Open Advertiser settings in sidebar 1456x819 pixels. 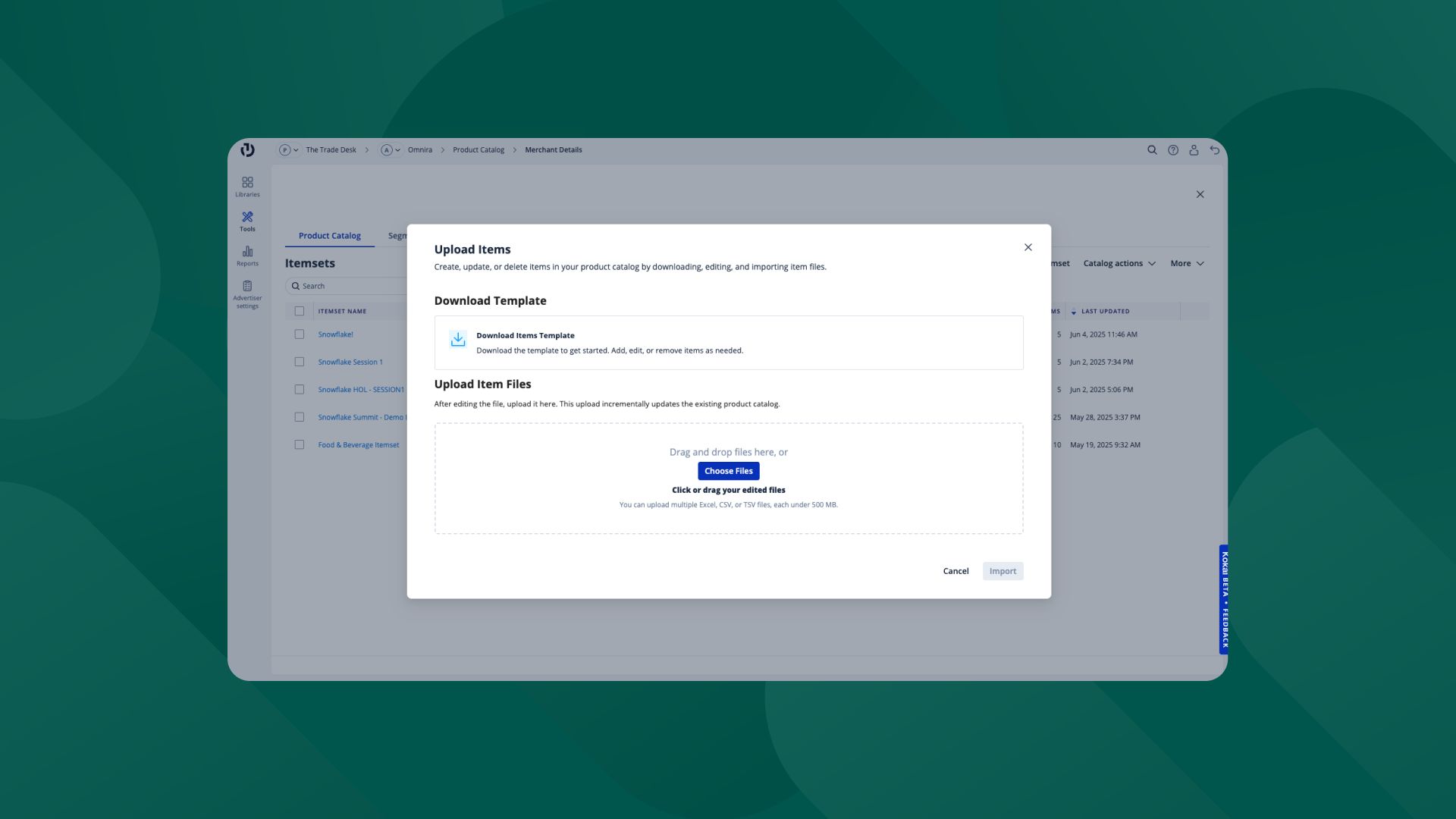[x=247, y=293]
